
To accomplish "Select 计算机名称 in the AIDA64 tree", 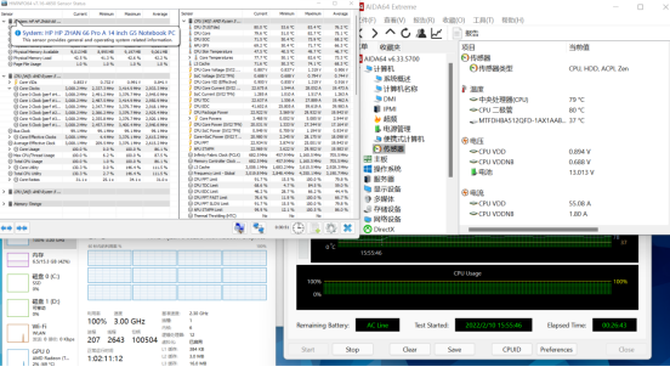I will coord(396,89).
